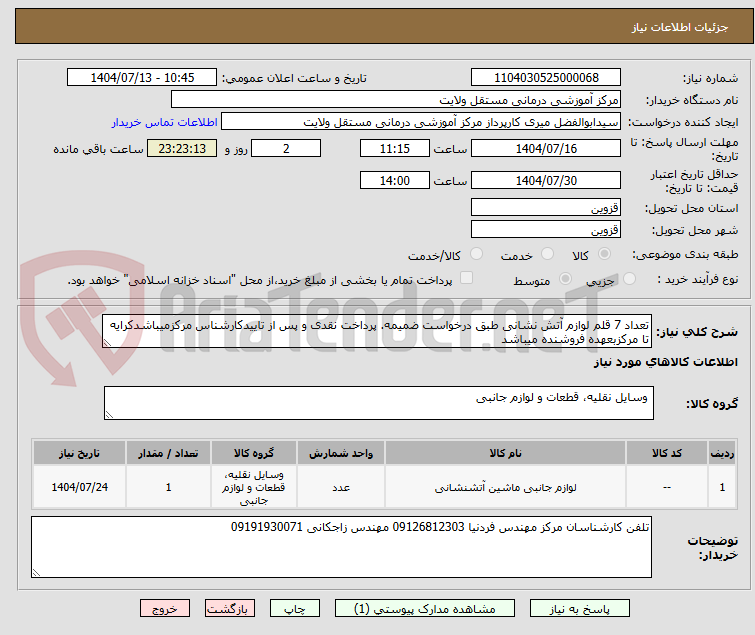
Task: Click the شرح کلی نیاز text area
Action: tap(377, 331)
